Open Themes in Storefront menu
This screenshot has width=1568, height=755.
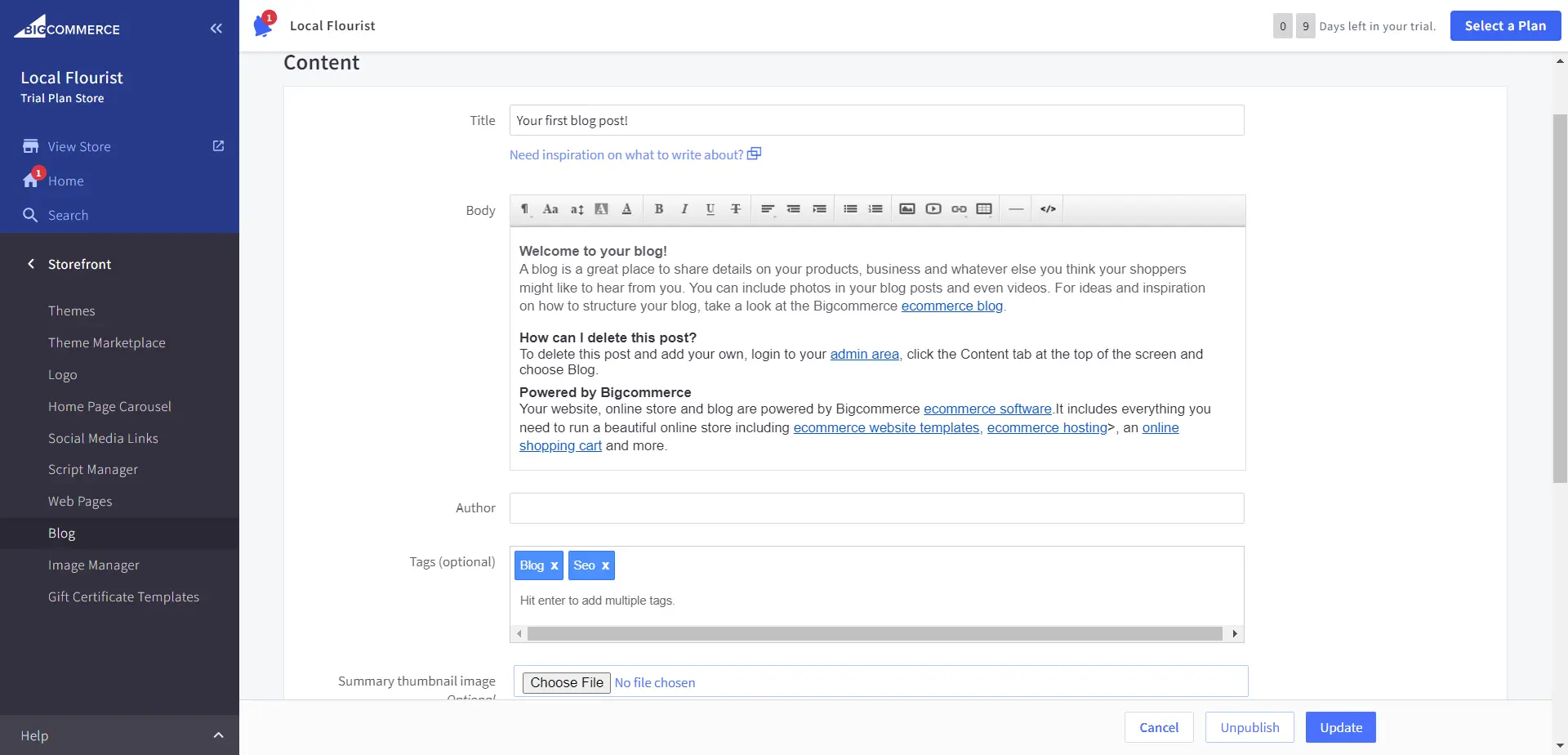point(72,310)
